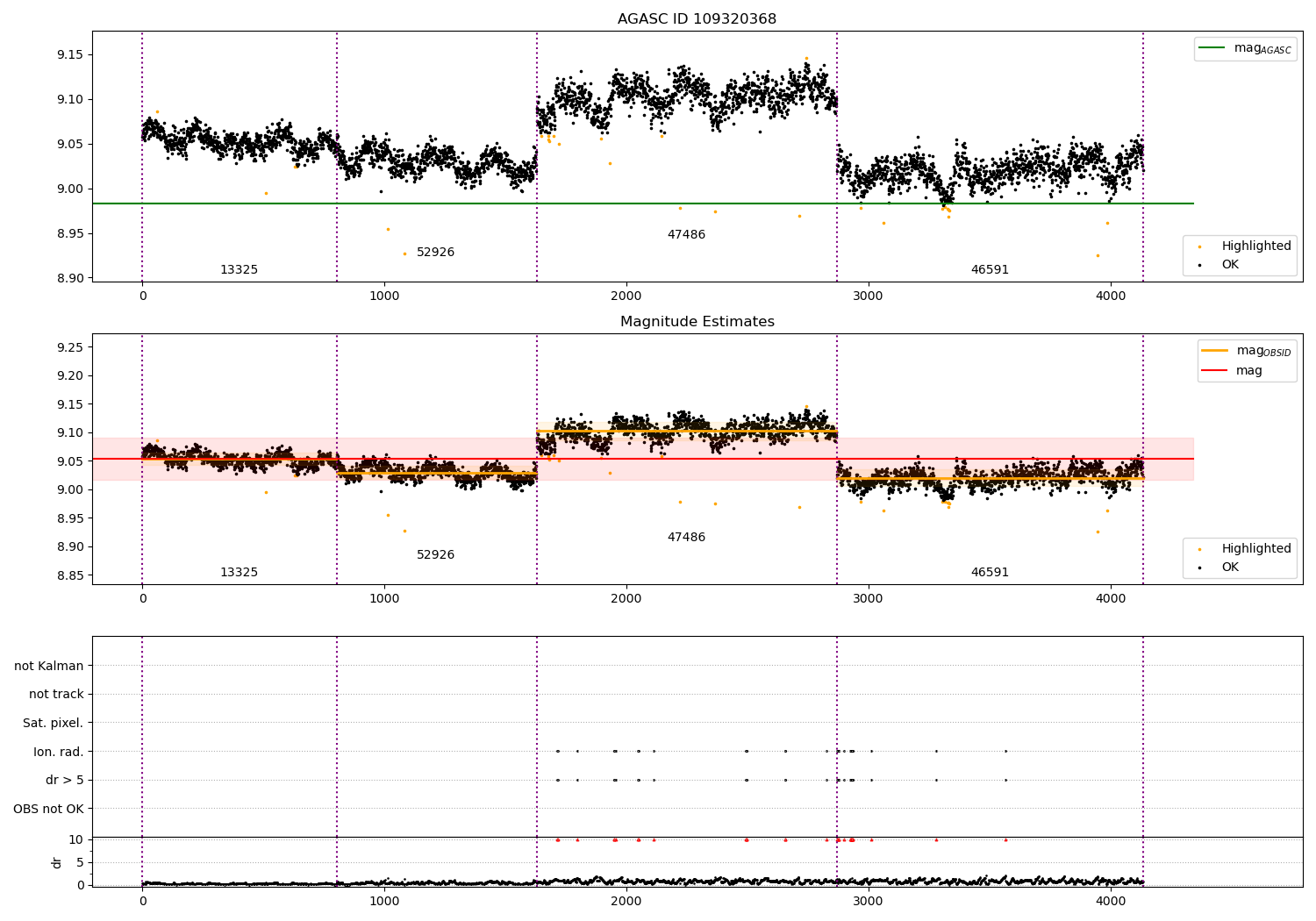Image resolution: width=1316 pixels, height=921 pixels.
Task: Click the OBSID label 46591 in the top plot
Action: (990, 270)
